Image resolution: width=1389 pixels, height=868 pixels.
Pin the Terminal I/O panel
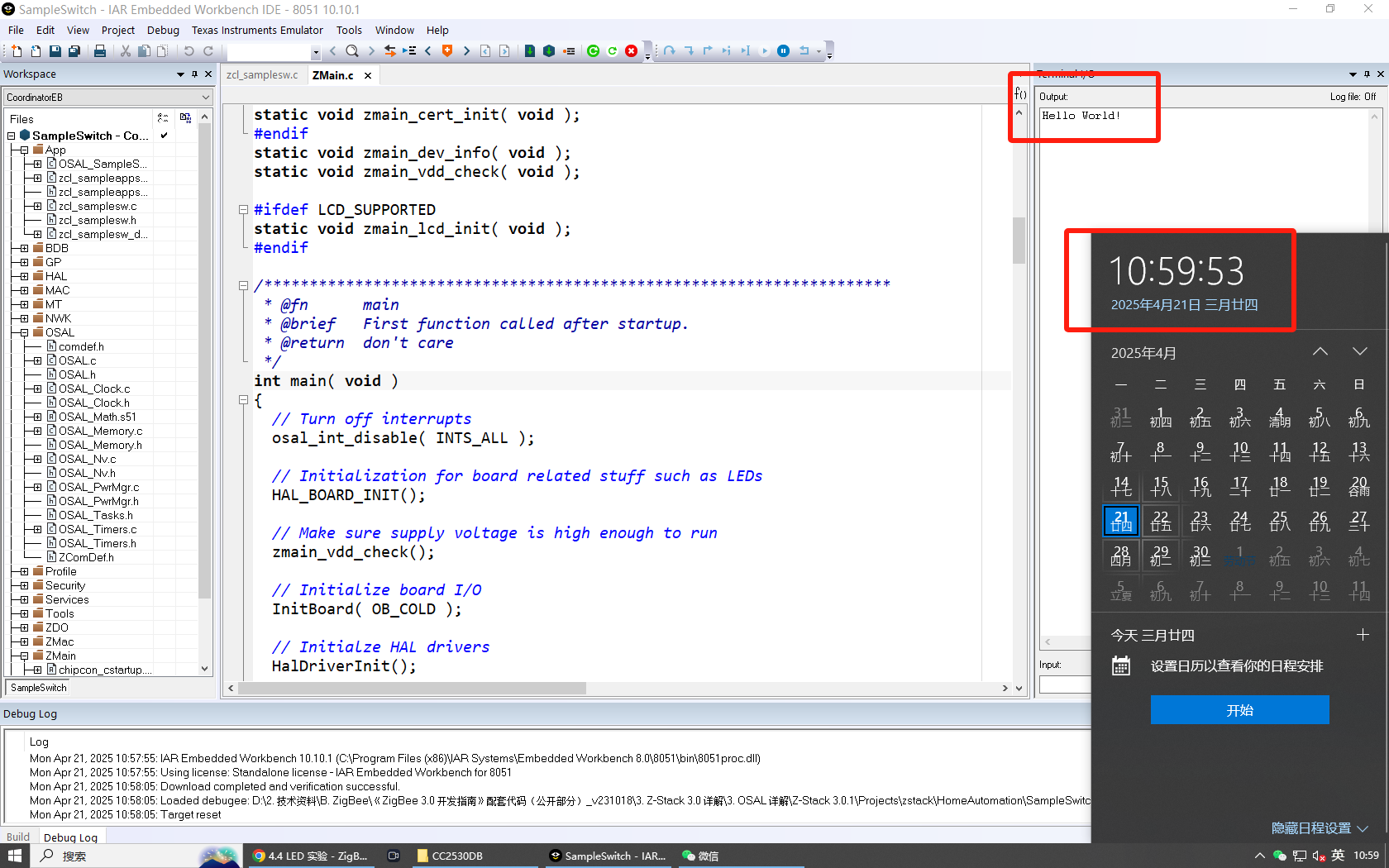(1367, 74)
